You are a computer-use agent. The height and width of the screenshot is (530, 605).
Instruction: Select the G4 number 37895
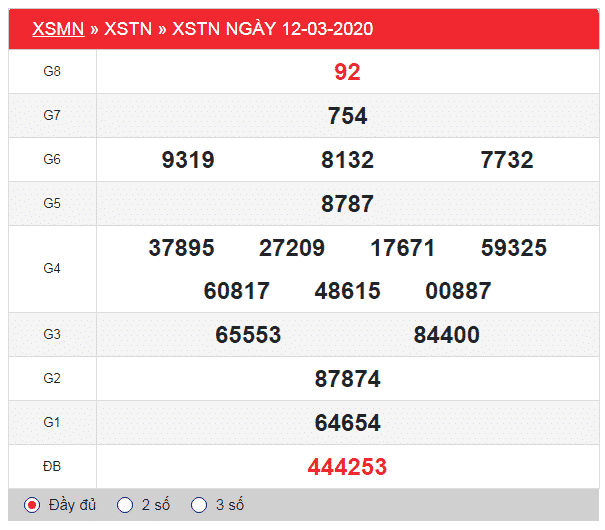coord(181,248)
